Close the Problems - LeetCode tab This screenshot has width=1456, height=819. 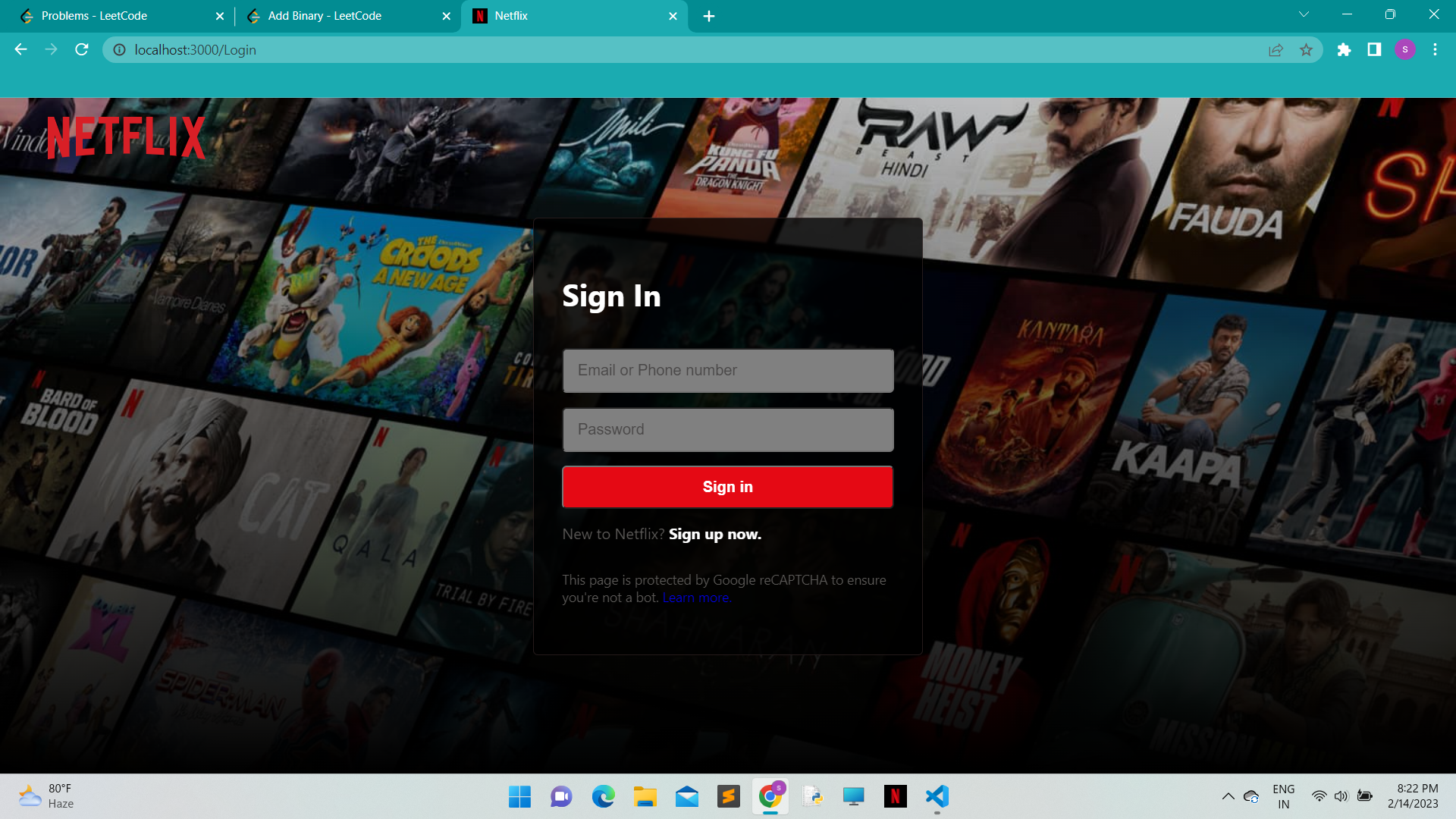220,16
